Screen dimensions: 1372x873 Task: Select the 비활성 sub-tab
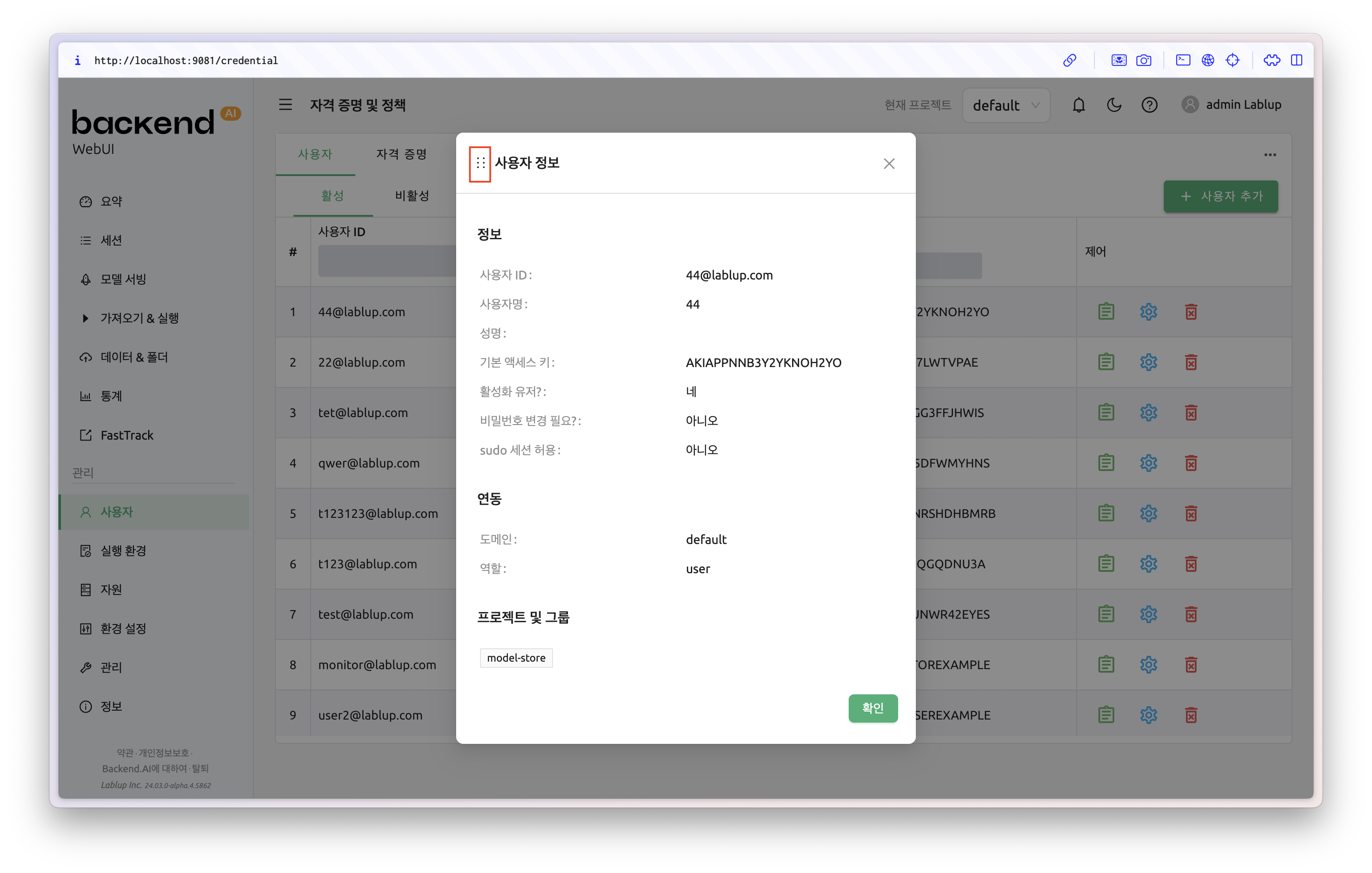(412, 195)
